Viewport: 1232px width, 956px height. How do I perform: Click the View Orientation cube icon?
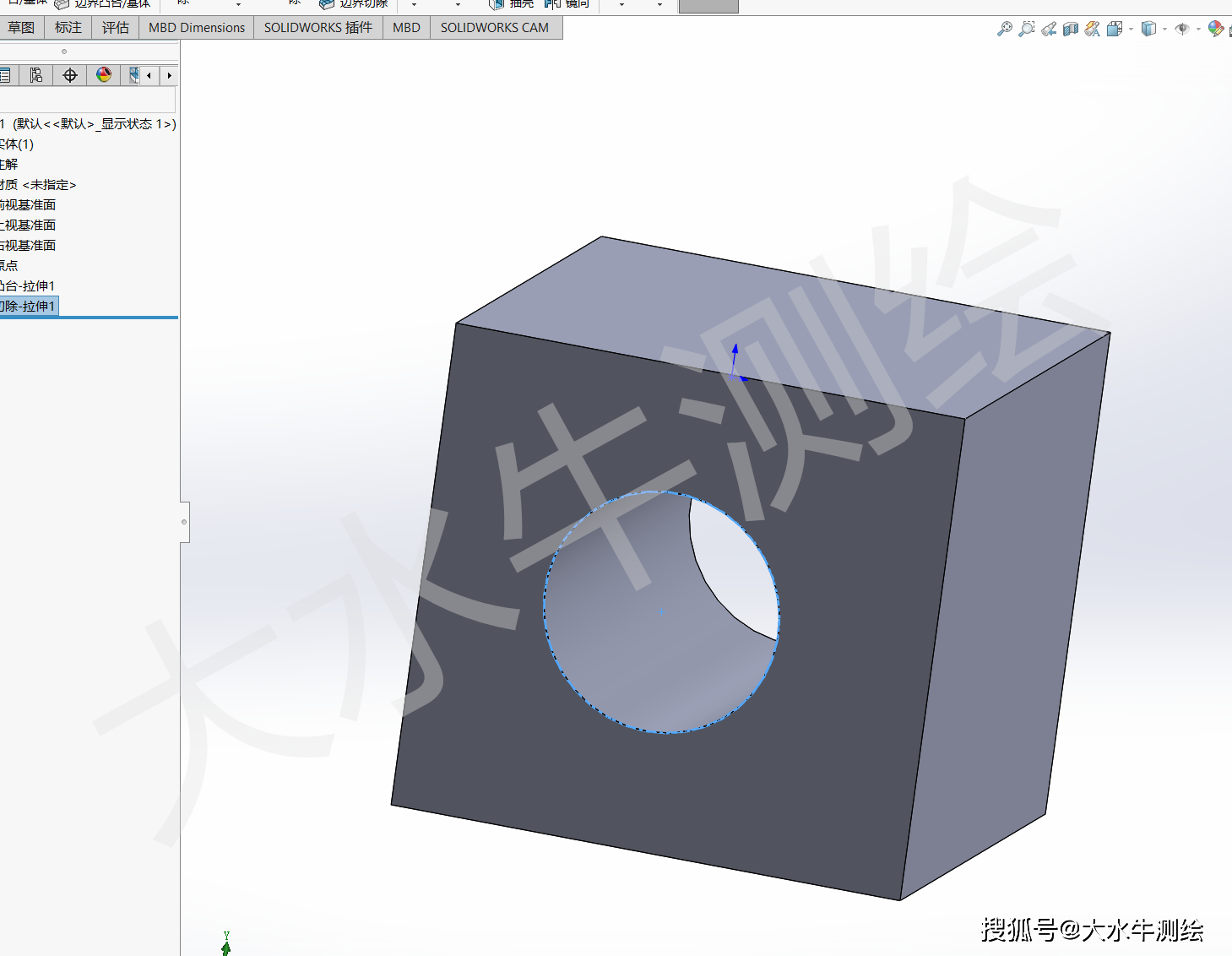click(1115, 29)
